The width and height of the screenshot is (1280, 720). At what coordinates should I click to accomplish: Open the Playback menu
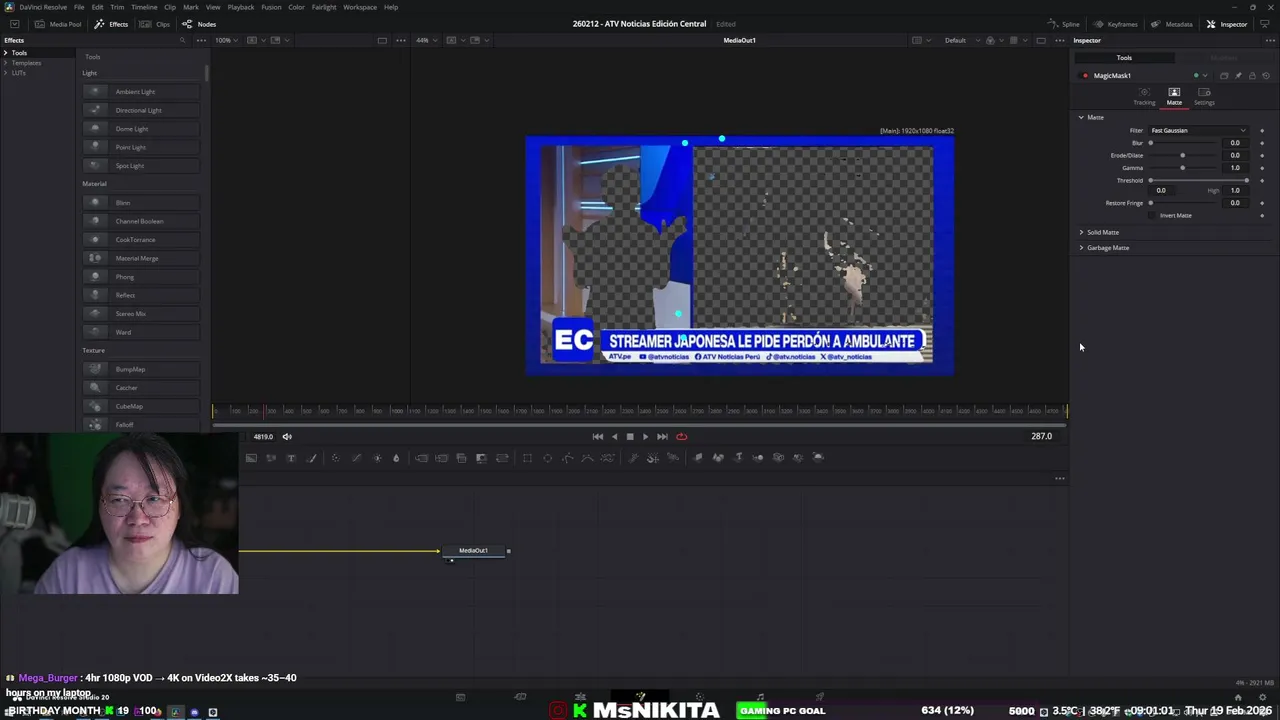(240, 7)
